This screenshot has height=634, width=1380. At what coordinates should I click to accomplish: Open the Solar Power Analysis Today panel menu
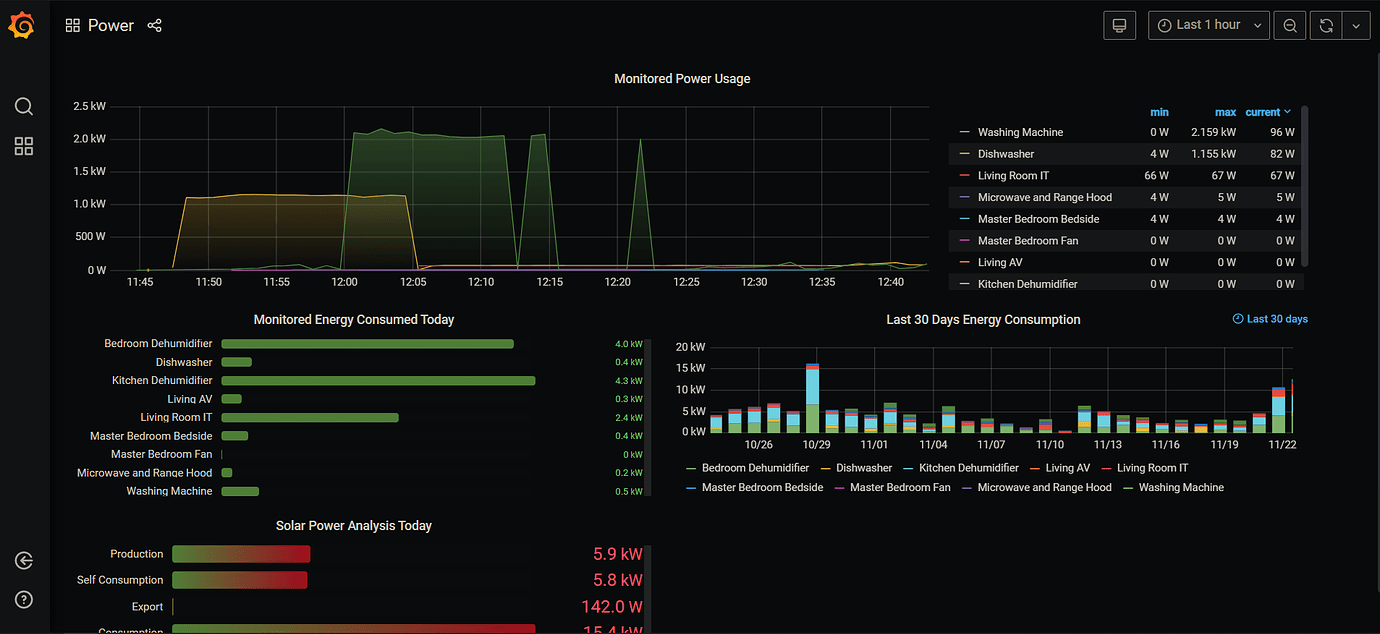[353, 525]
